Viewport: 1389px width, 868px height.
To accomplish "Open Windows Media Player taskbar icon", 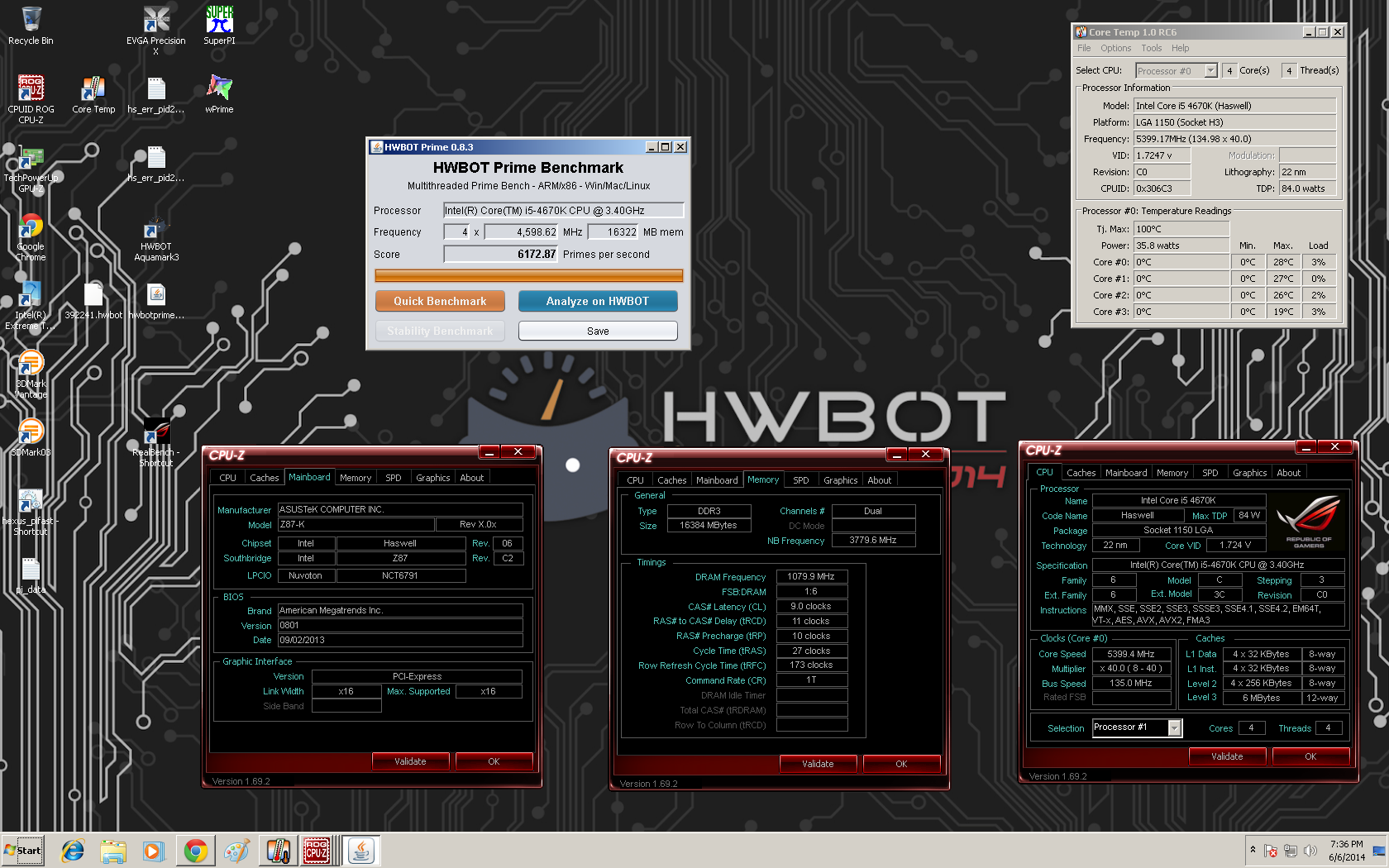I will point(154,851).
